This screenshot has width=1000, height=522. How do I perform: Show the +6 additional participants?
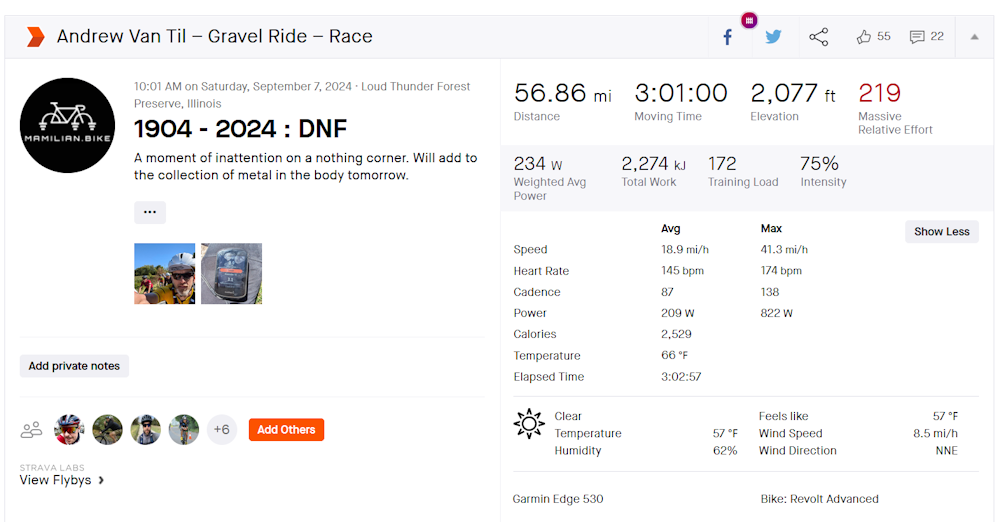(221, 430)
